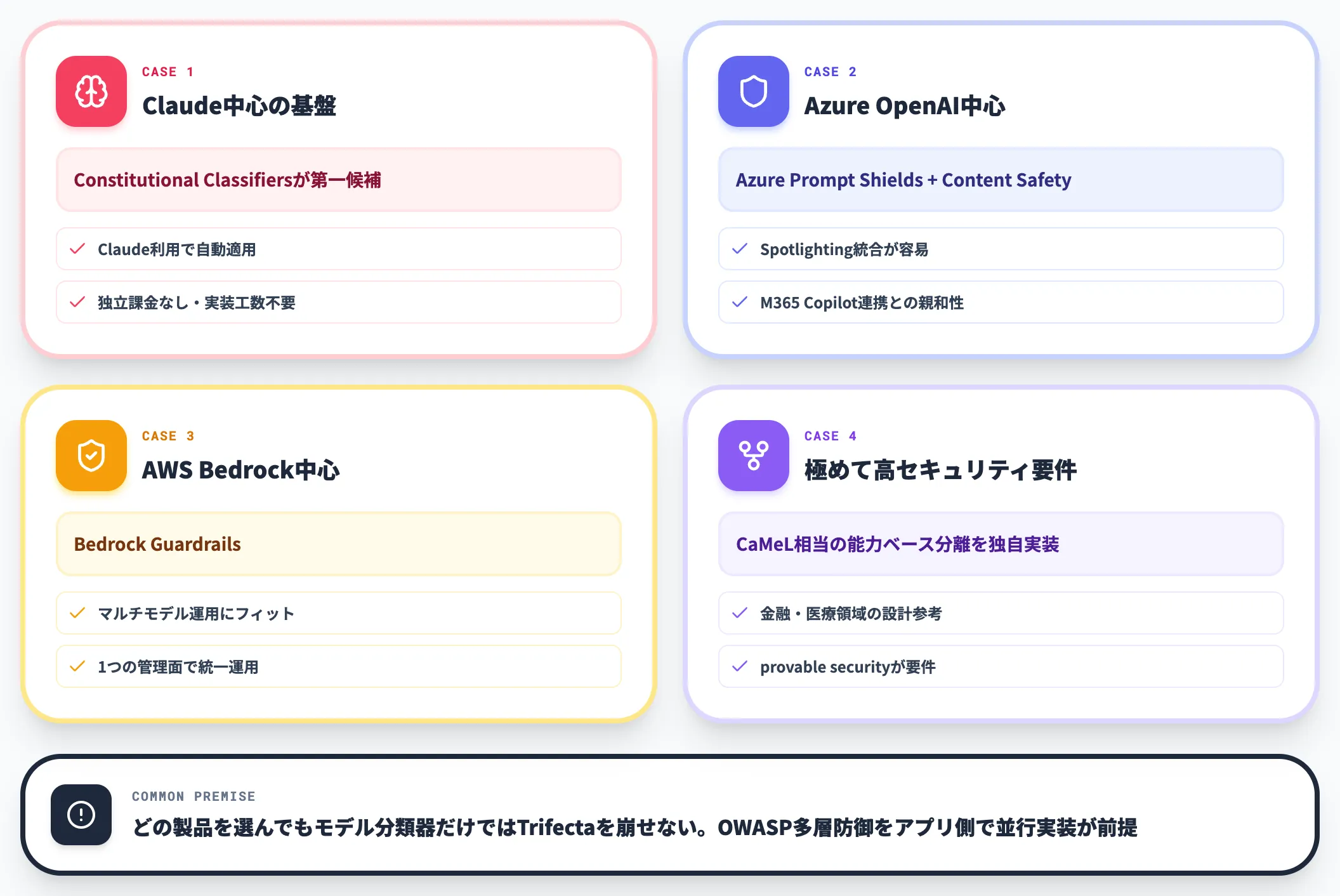Click the red brain icon for Case 1
The height and width of the screenshot is (896, 1340).
(x=91, y=91)
